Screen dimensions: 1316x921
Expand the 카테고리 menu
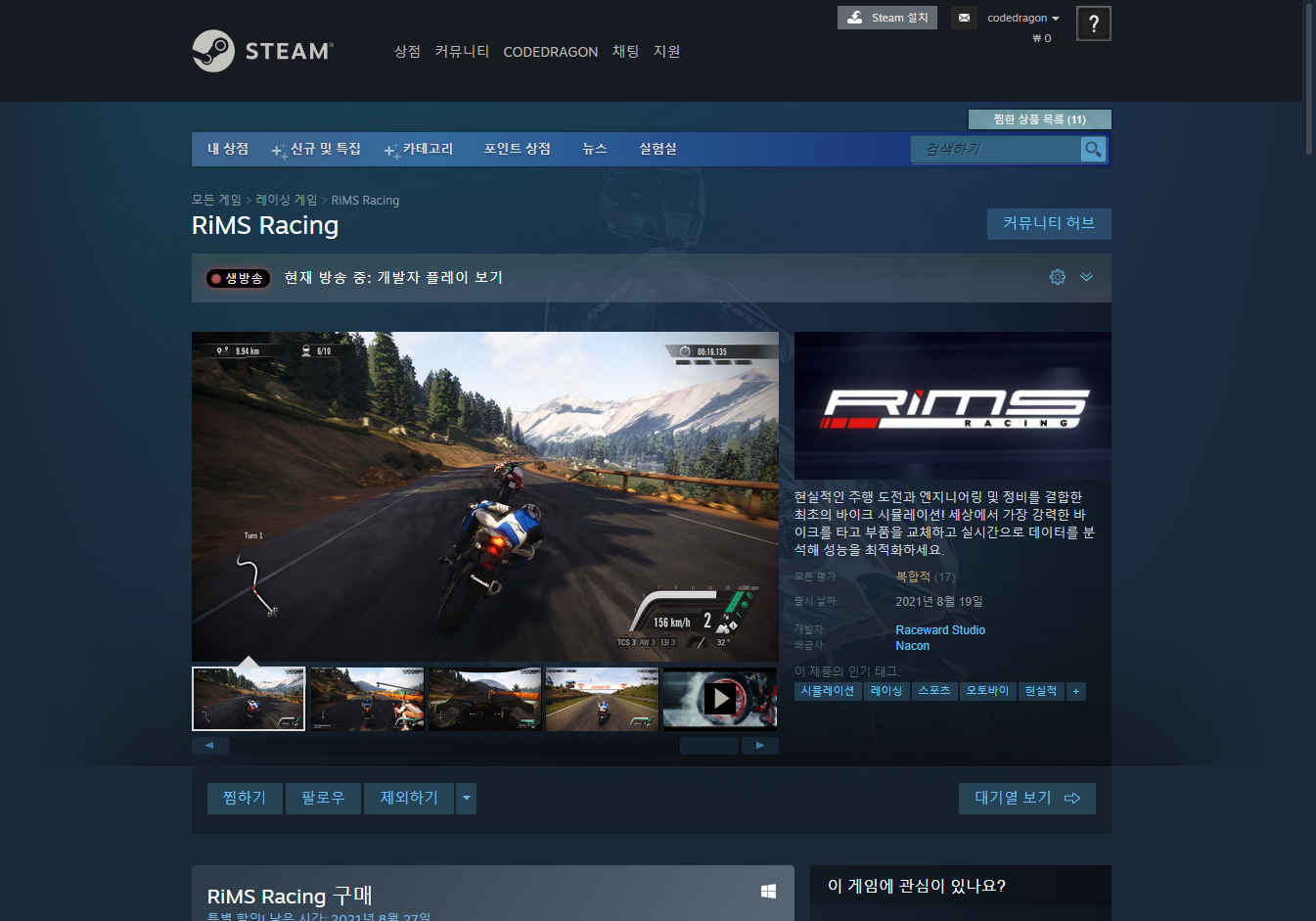pos(419,149)
